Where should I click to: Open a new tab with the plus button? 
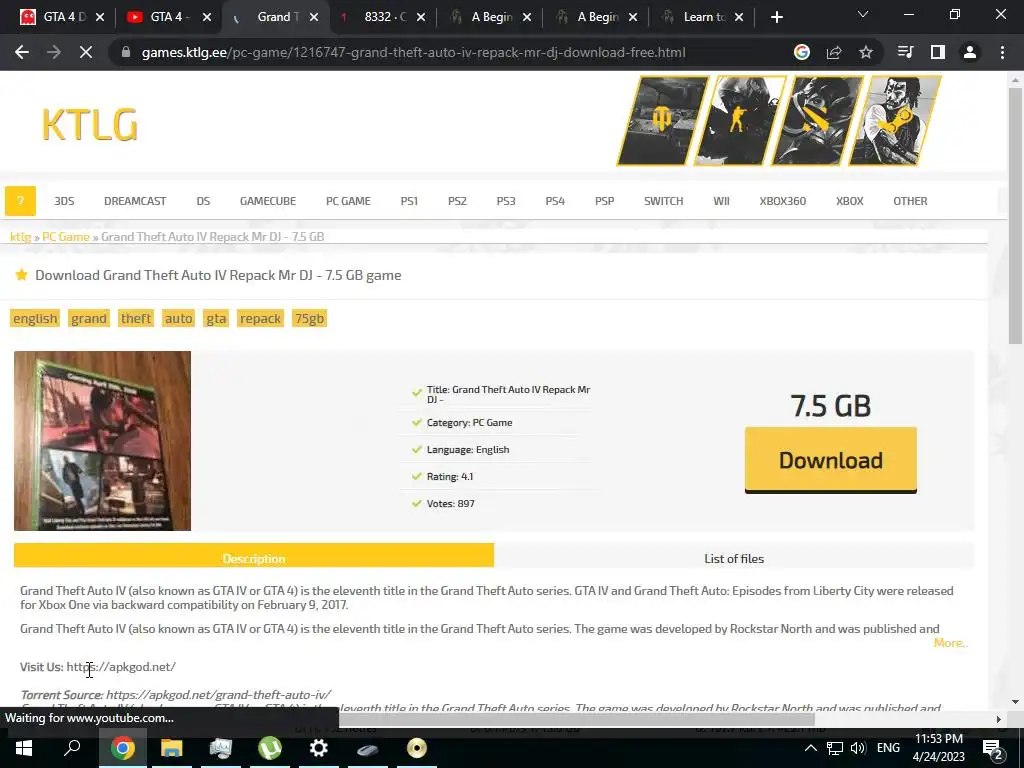click(x=776, y=17)
